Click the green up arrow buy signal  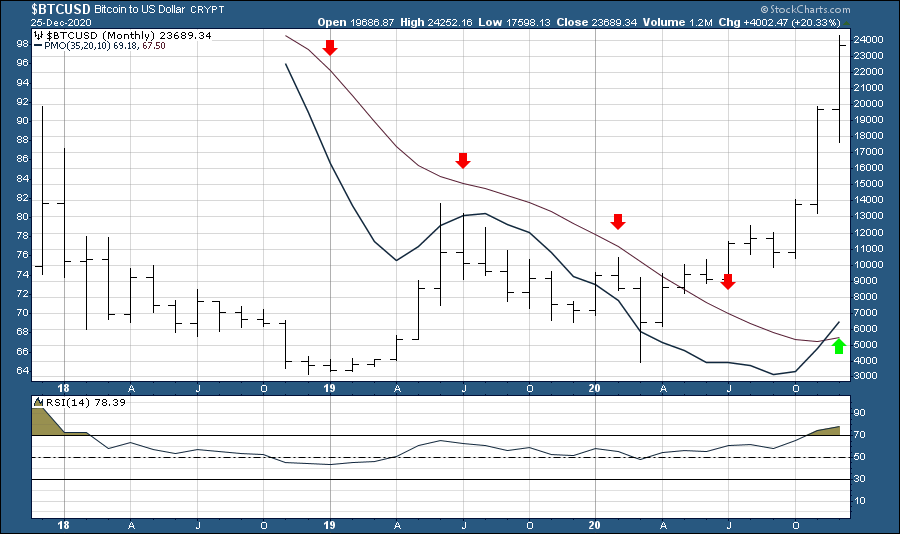click(839, 346)
